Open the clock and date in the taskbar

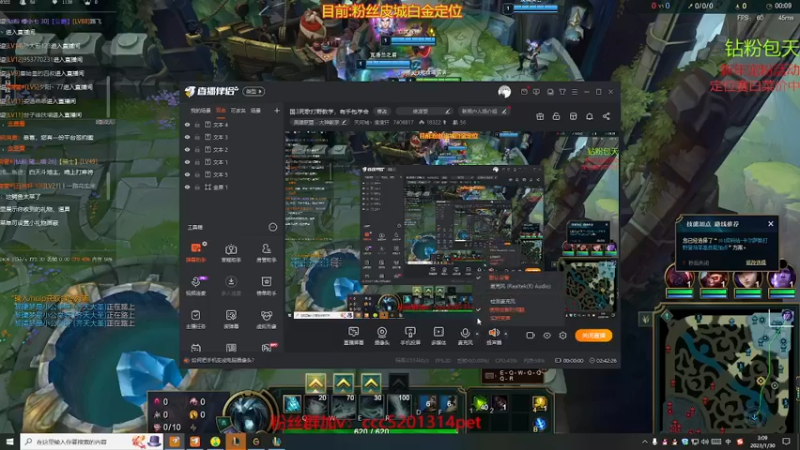point(762,442)
